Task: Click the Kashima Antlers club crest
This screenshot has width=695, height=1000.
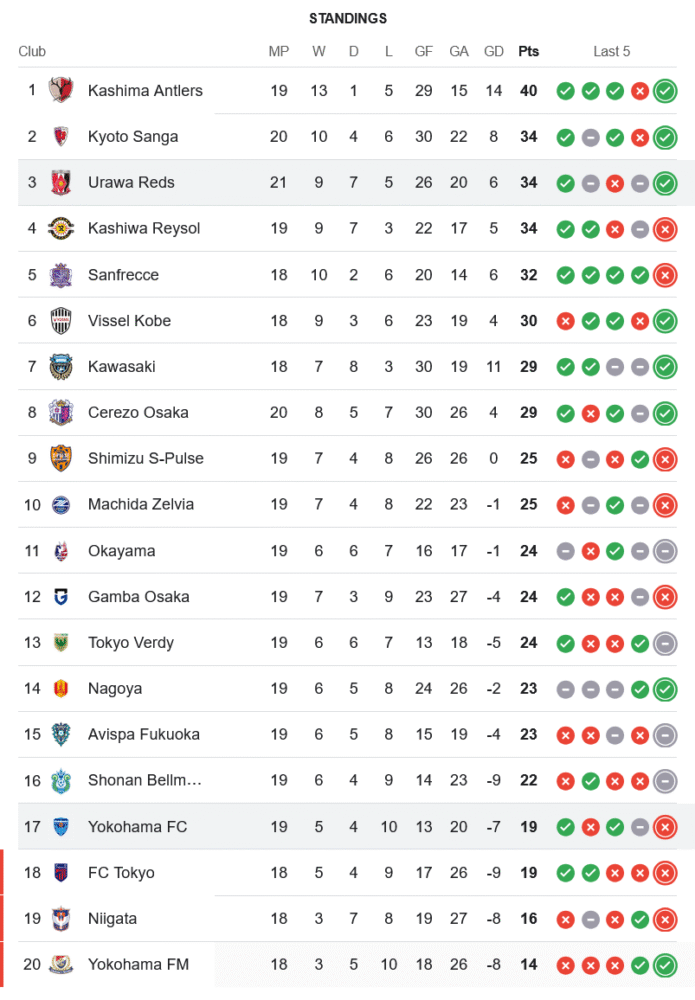Action: tap(61, 90)
